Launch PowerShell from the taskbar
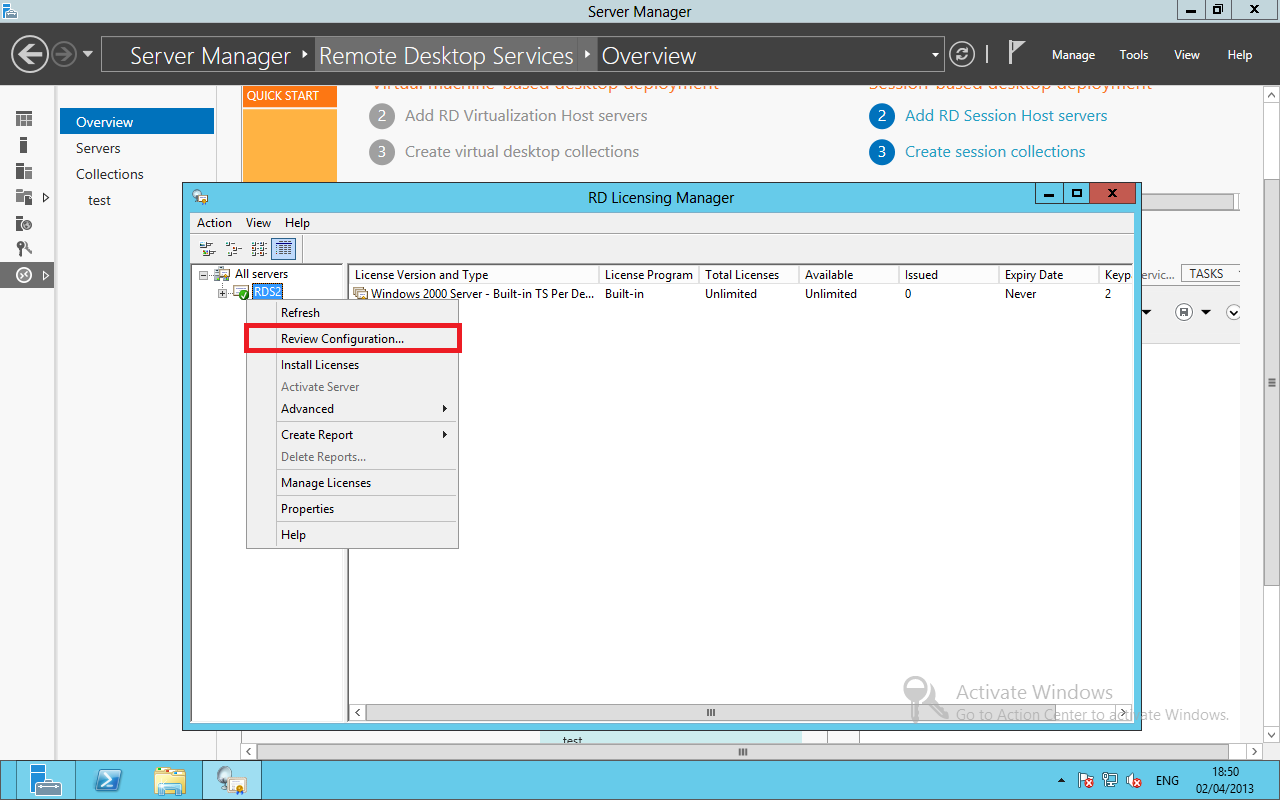 click(x=108, y=780)
